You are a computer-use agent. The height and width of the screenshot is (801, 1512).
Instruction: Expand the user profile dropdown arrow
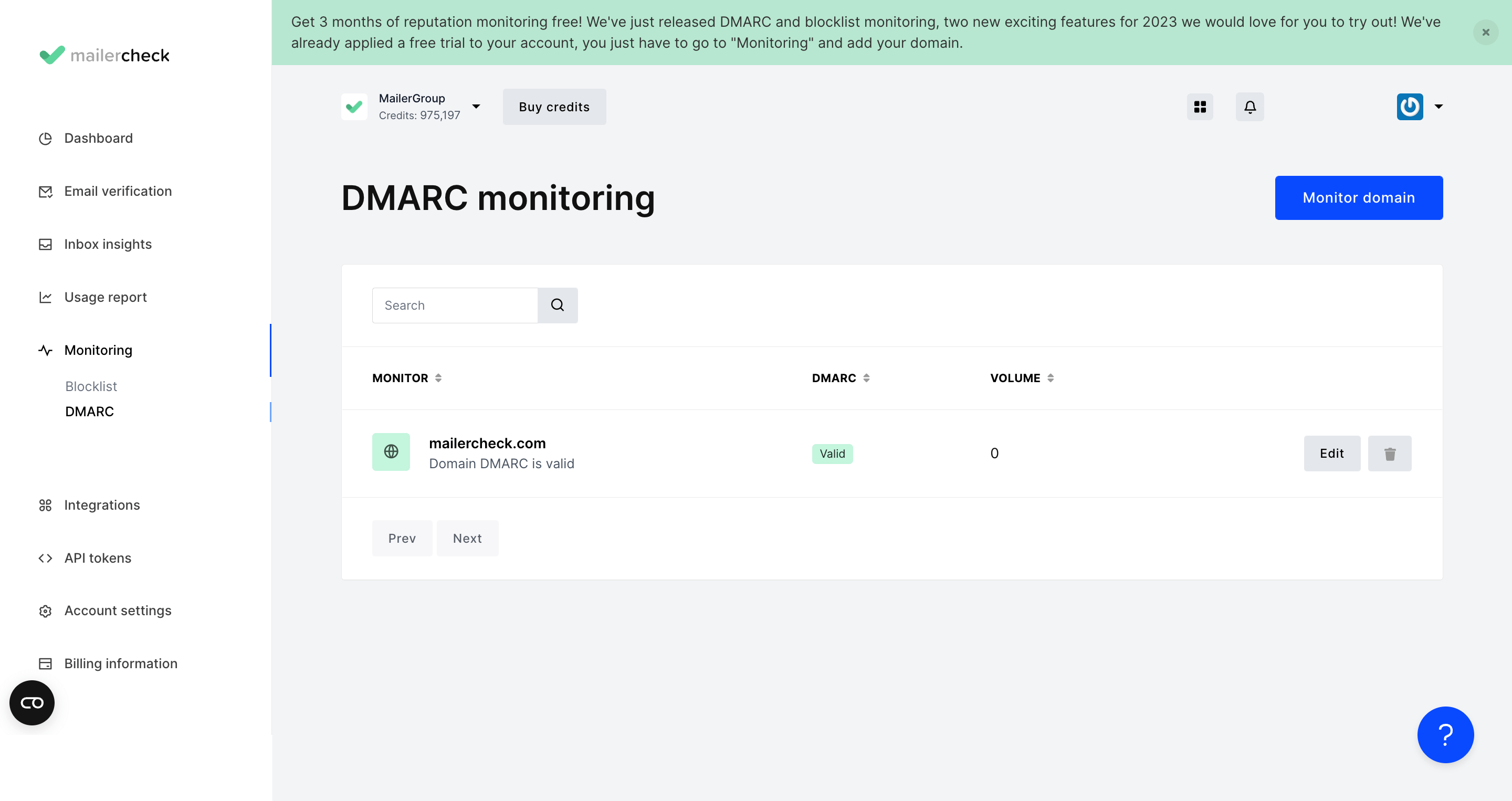pyautogui.click(x=1438, y=107)
